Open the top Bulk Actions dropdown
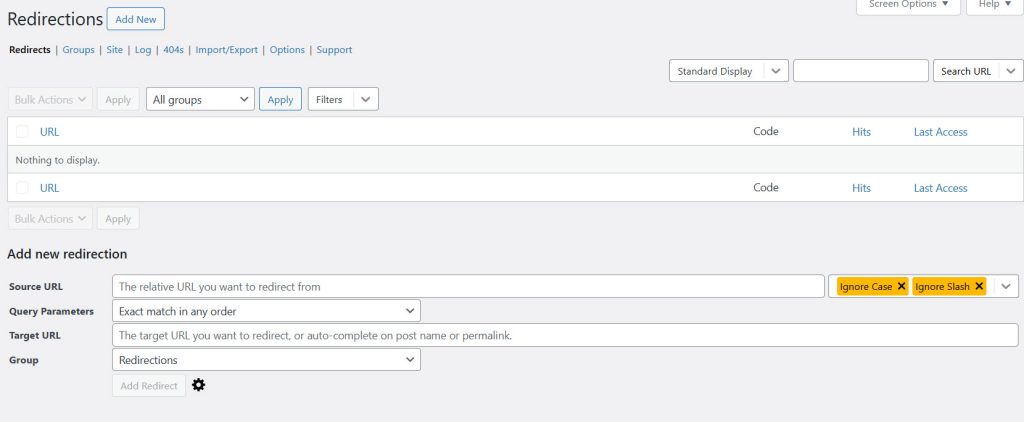 point(50,99)
